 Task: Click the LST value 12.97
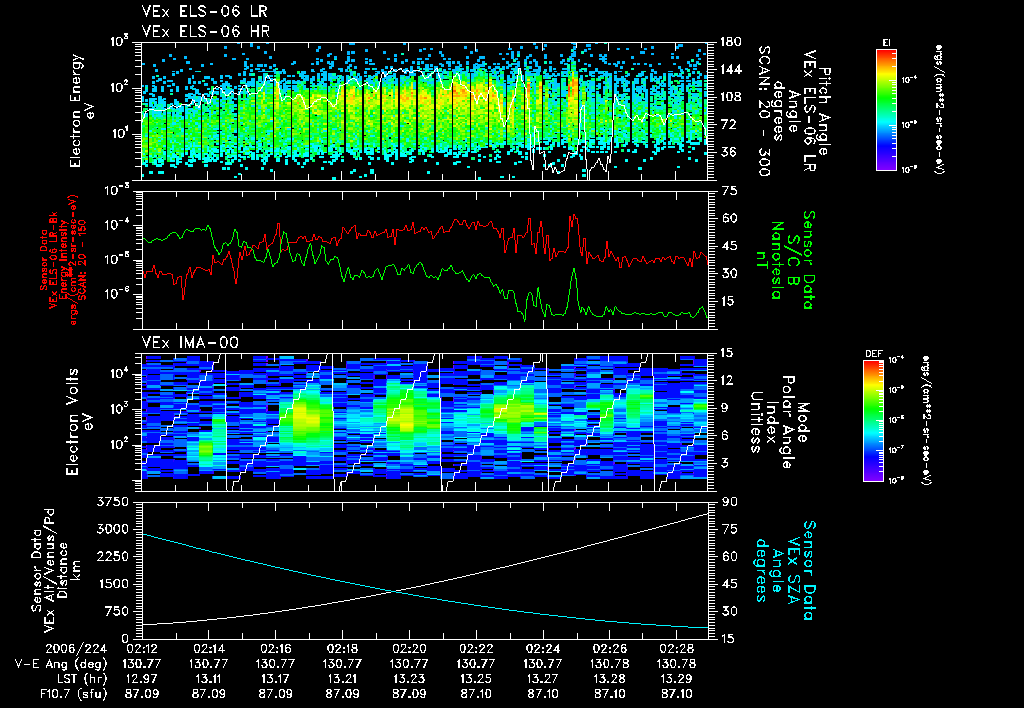coord(142,679)
